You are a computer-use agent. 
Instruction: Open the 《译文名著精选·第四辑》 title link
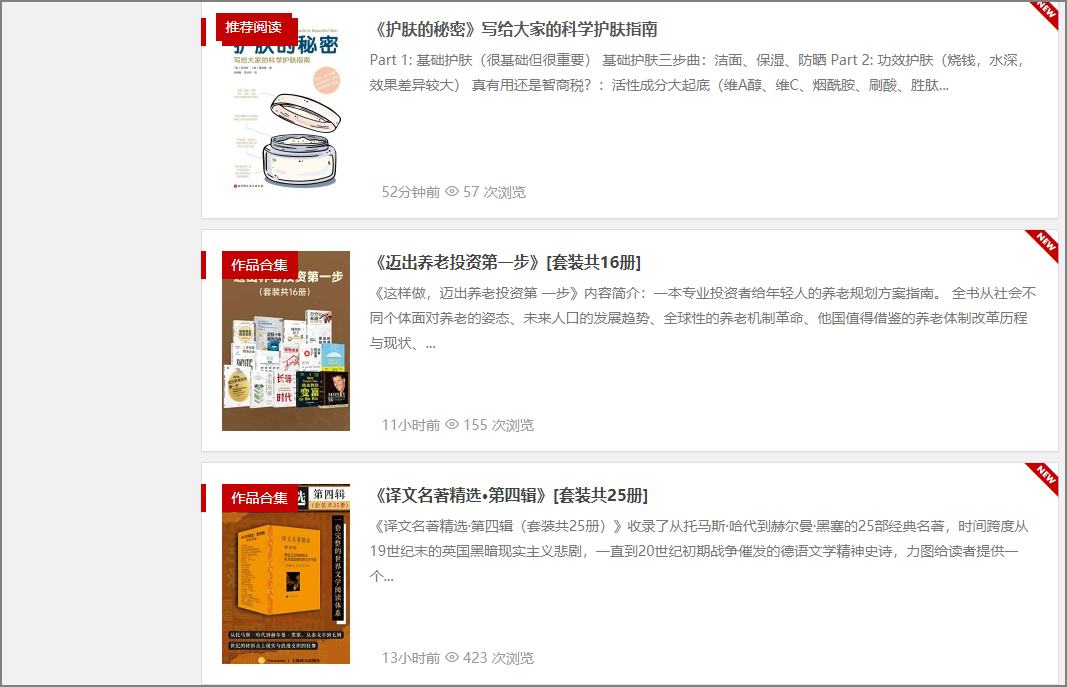(510, 495)
